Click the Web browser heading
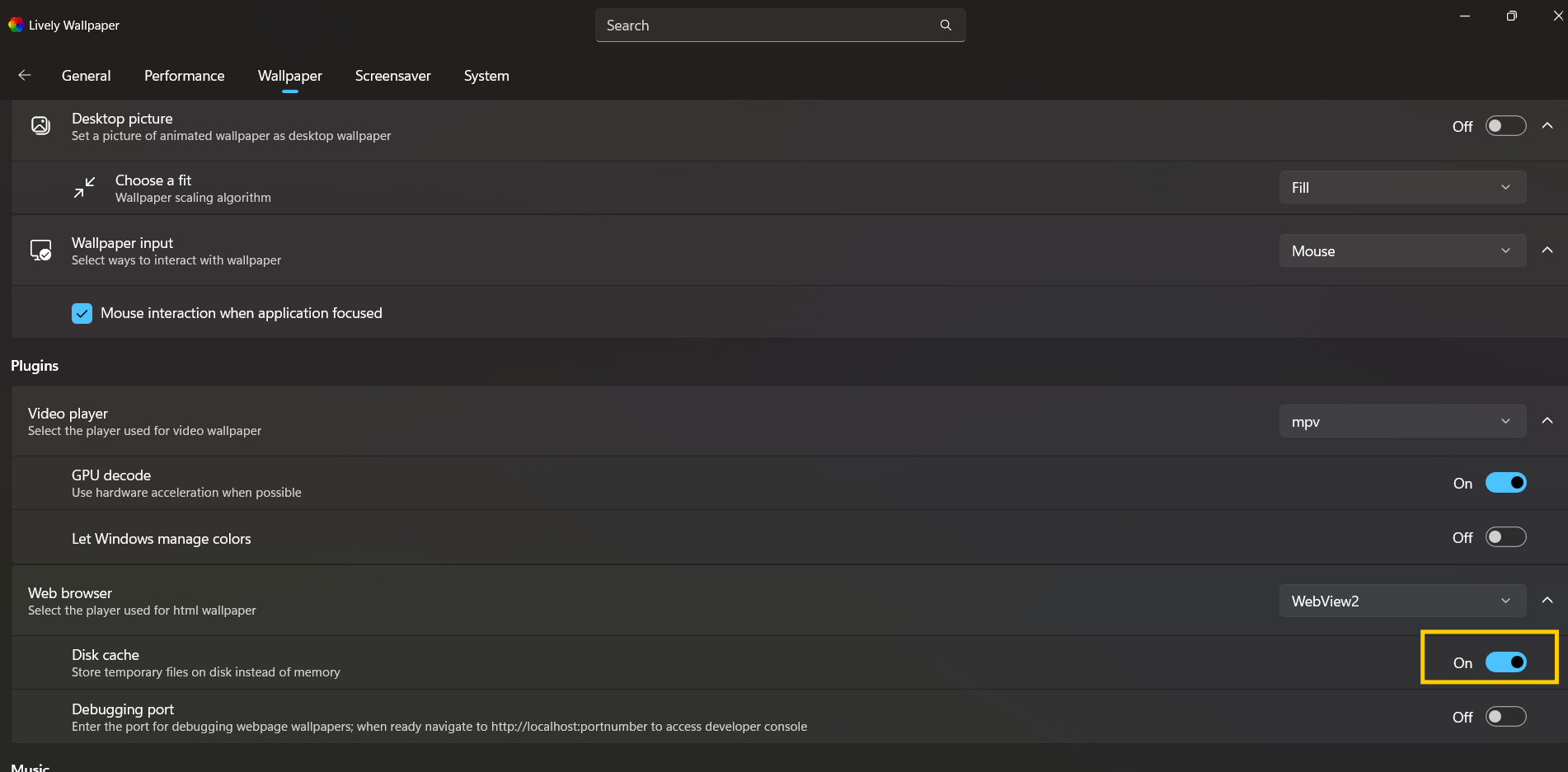Viewport: 1568px width, 772px height. click(70, 593)
